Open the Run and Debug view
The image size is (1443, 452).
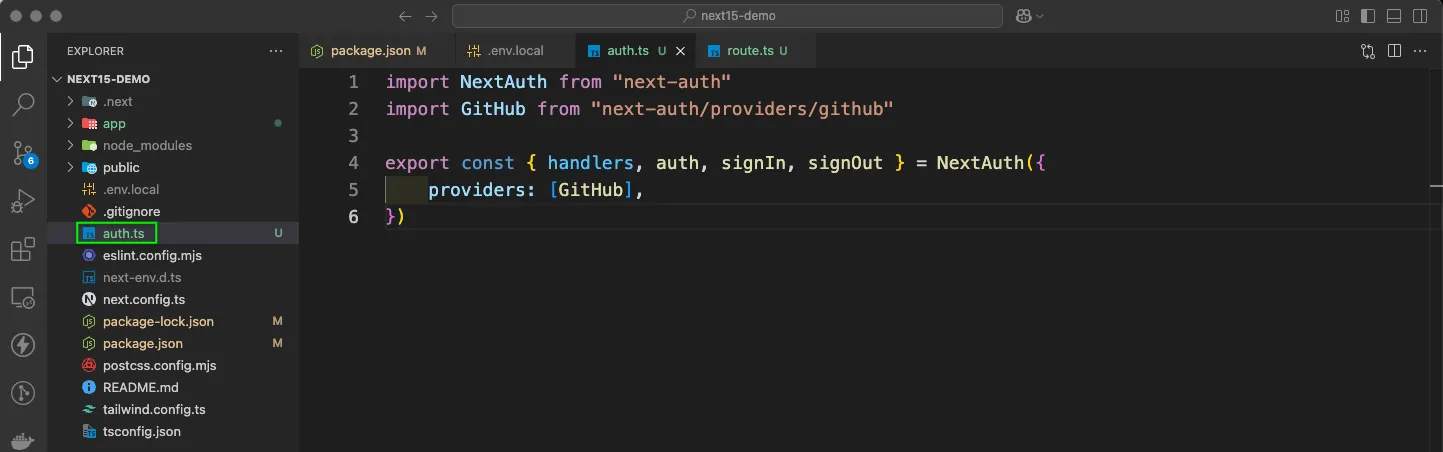click(x=23, y=201)
